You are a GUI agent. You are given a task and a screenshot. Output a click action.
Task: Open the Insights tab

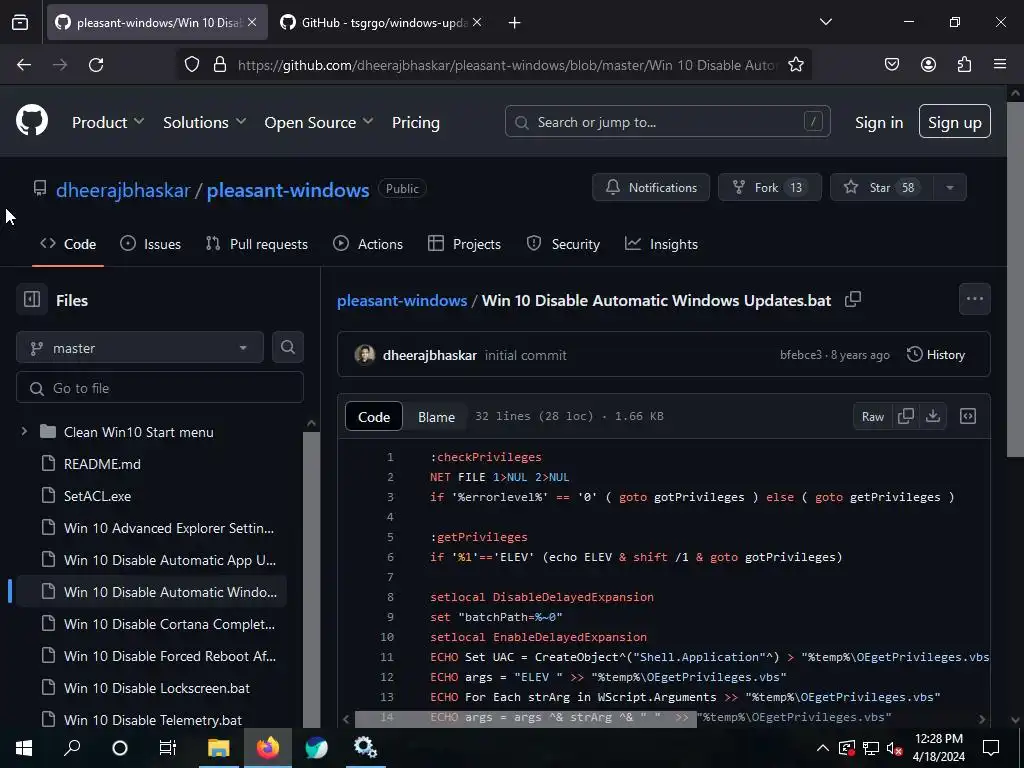pos(662,244)
